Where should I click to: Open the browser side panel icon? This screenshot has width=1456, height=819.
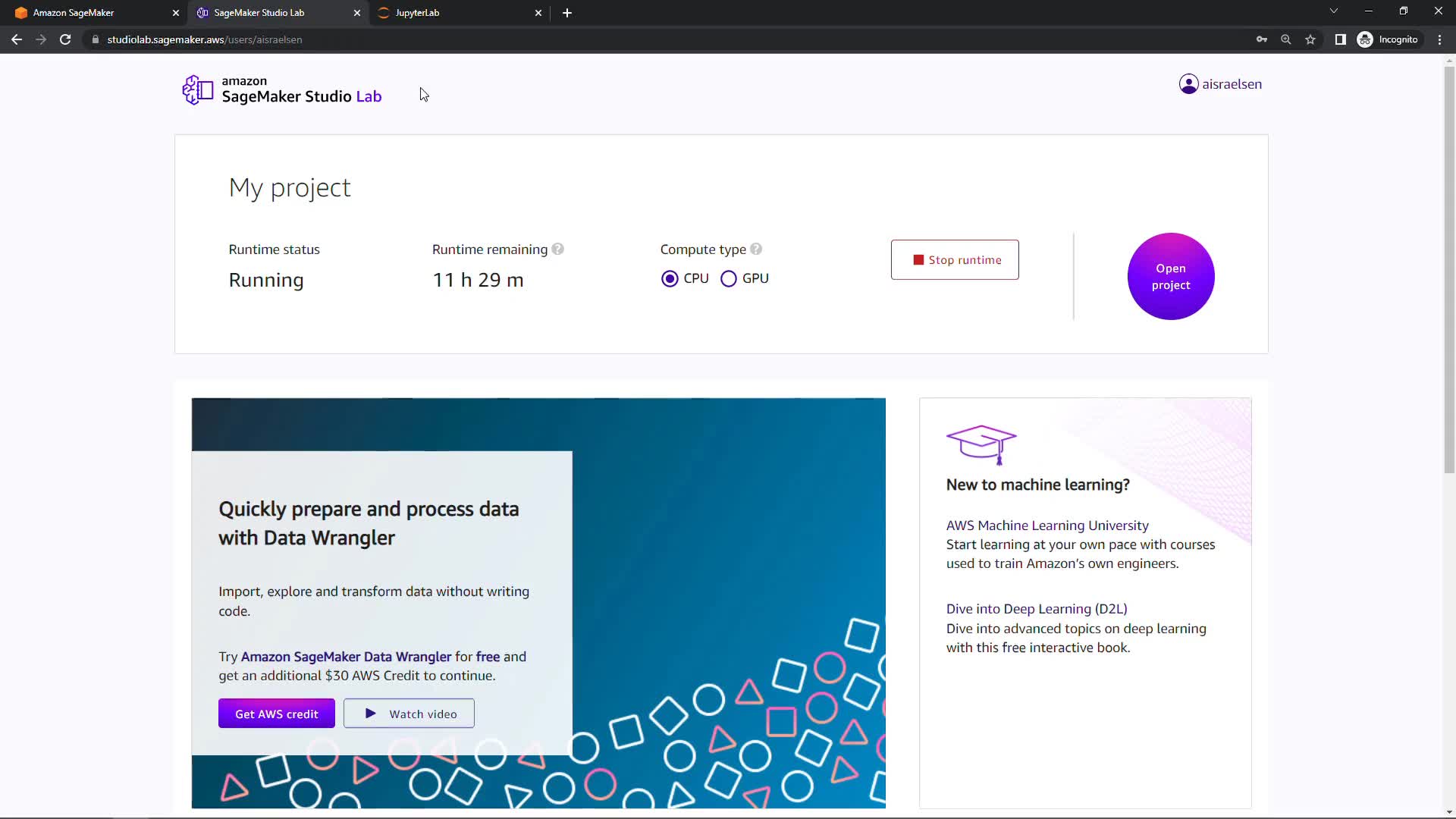(1341, 39)
